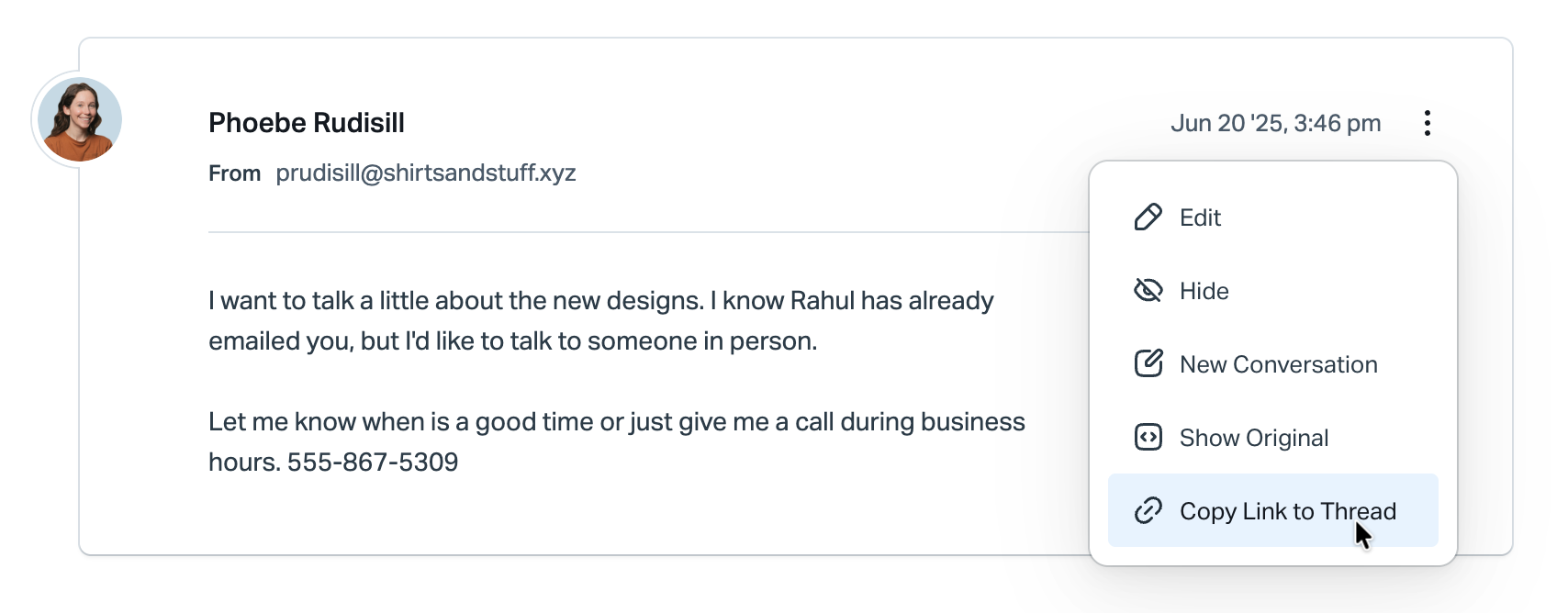Click the New Conversation compose icon

(x=1148, y=363)
